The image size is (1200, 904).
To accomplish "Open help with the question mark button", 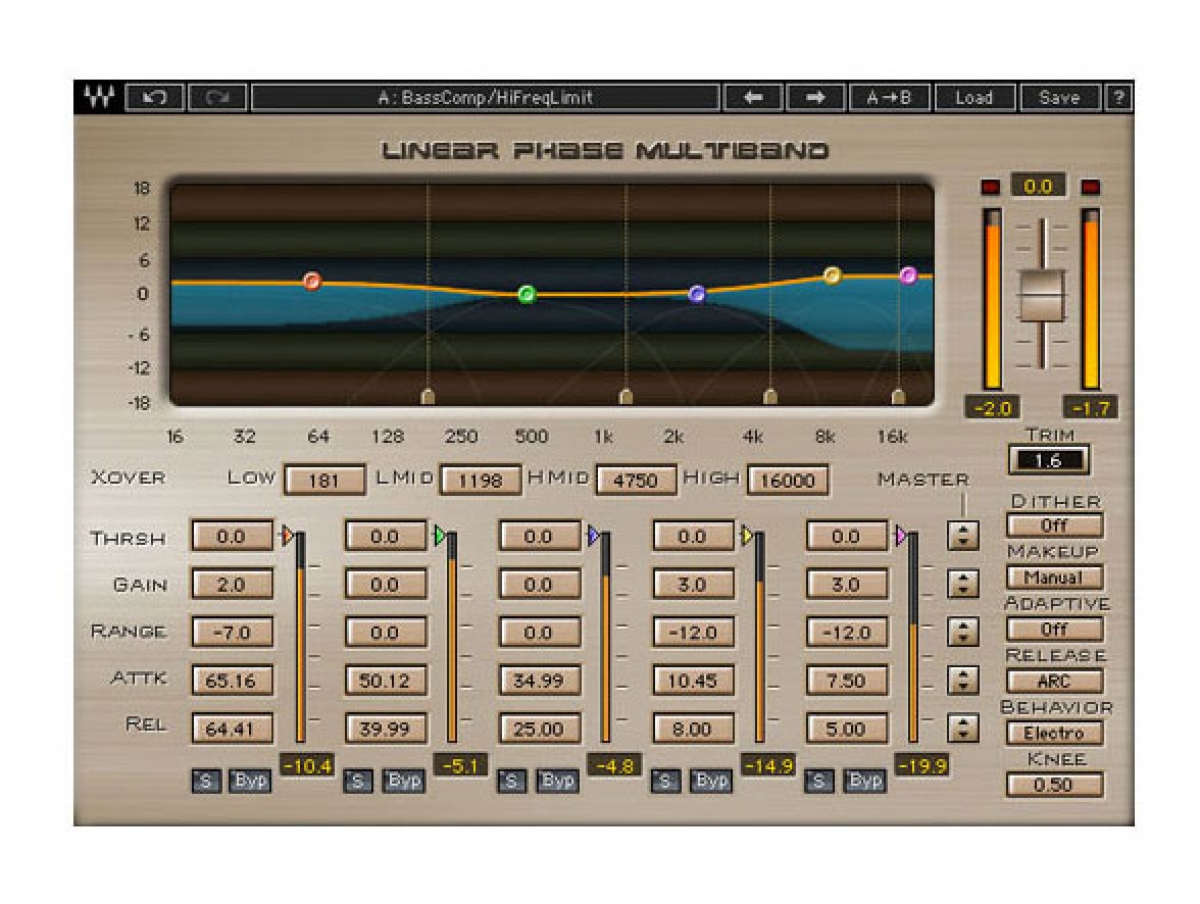I will (x=1118, y=97).
